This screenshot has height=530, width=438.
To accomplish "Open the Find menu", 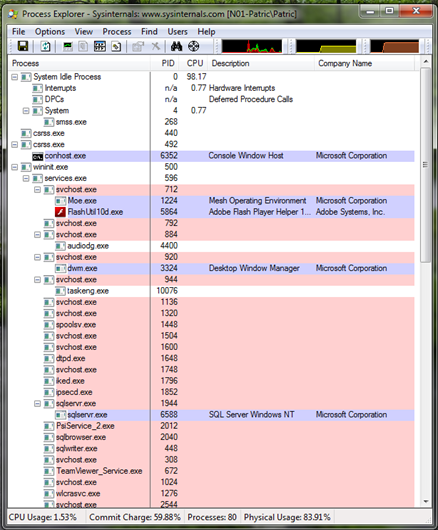I will (149, 32).
